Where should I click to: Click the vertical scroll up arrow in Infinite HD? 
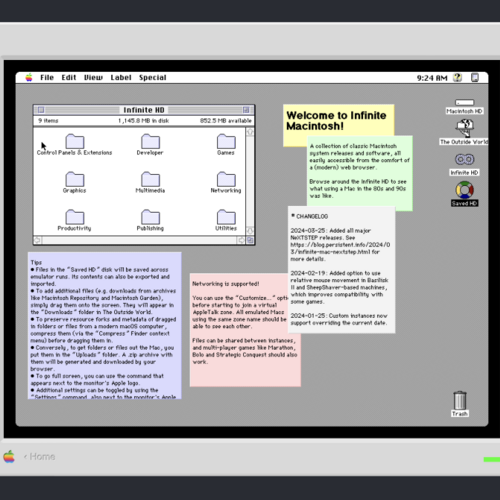[x=250, y=132]
